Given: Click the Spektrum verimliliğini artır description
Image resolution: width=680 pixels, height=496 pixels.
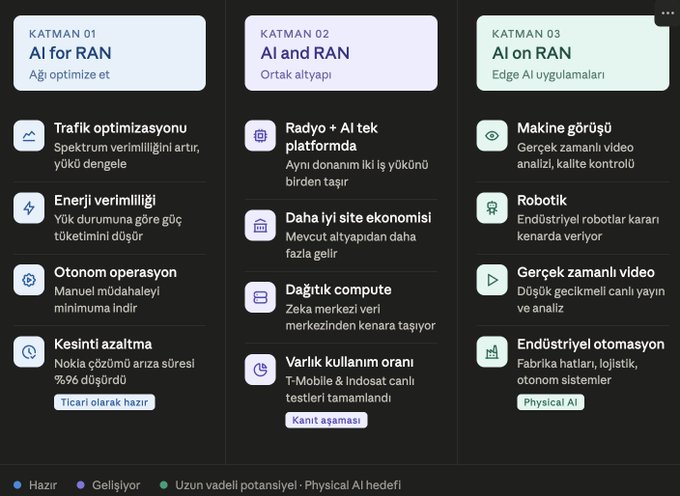Looking at the screenshot, I should (x=127, y=156).
